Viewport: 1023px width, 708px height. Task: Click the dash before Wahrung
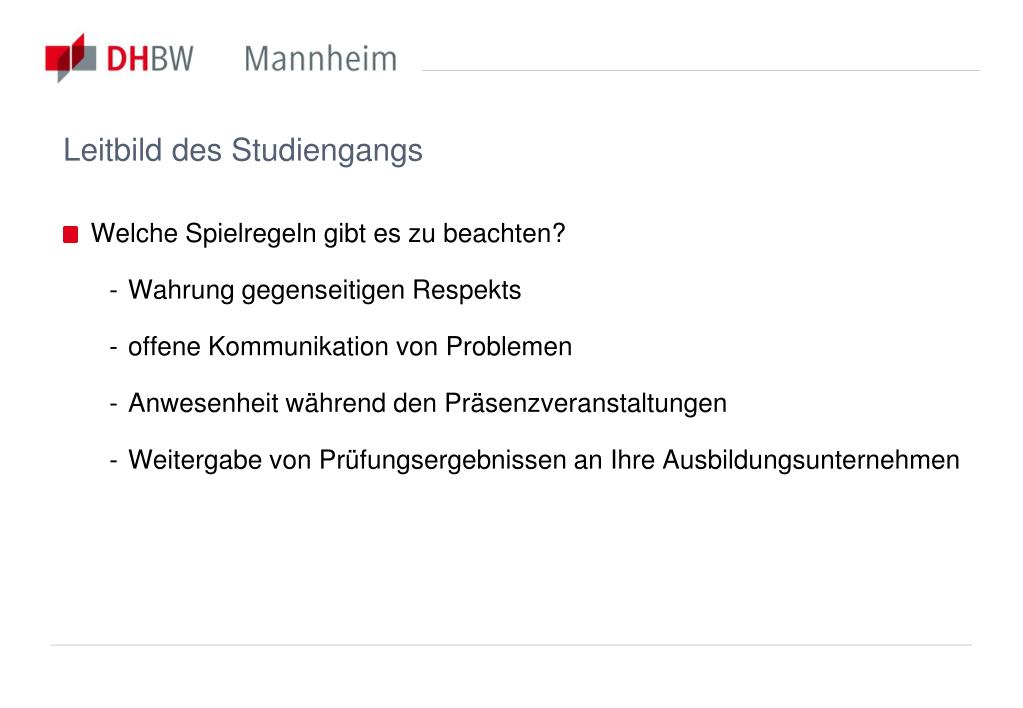[114, 292]
